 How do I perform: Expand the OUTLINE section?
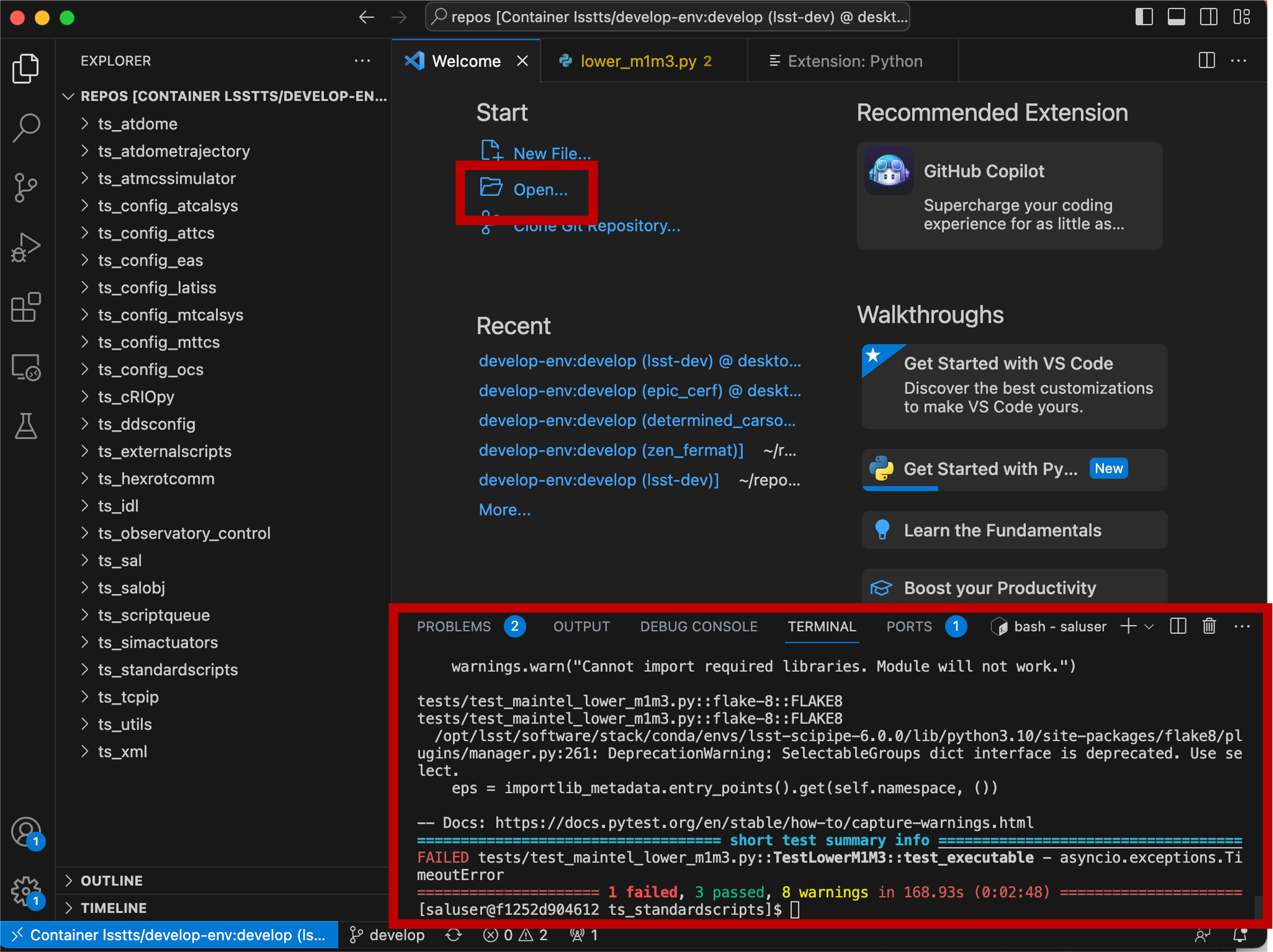click(111, 880)
